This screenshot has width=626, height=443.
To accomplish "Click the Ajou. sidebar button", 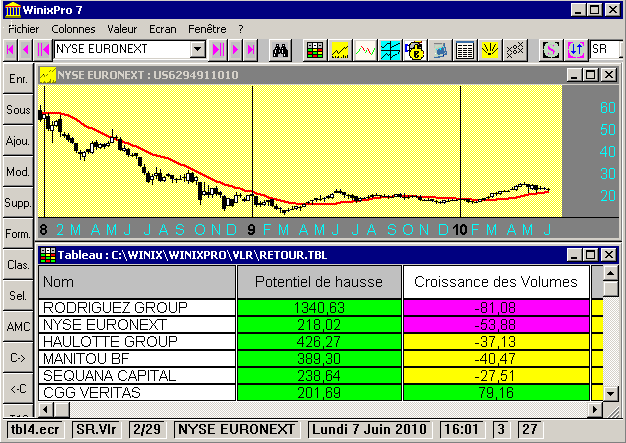I will [x=18, y=141].
